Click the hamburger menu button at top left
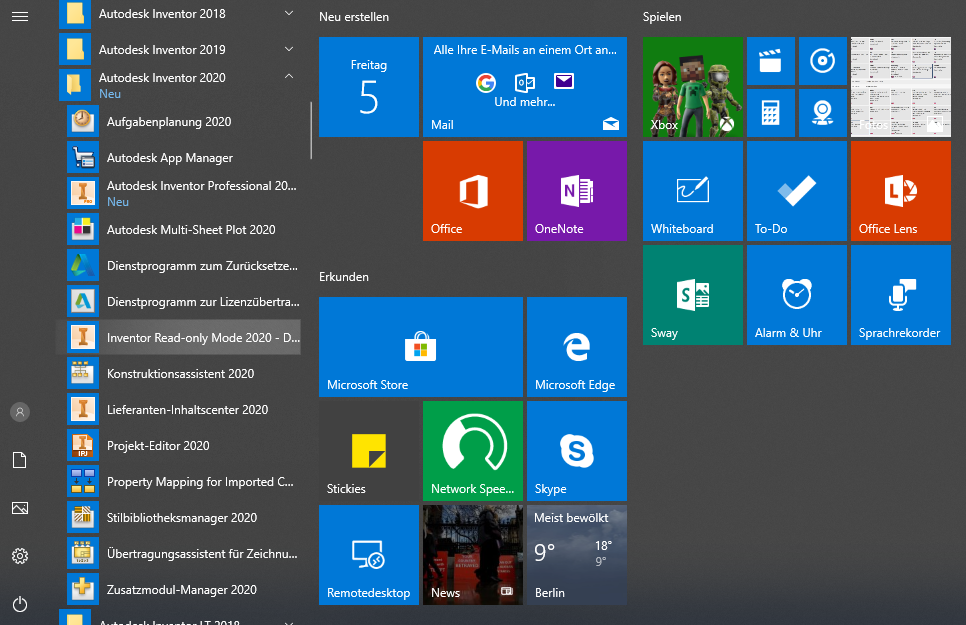Screen dimensions: 966x625 coord(20,15)
